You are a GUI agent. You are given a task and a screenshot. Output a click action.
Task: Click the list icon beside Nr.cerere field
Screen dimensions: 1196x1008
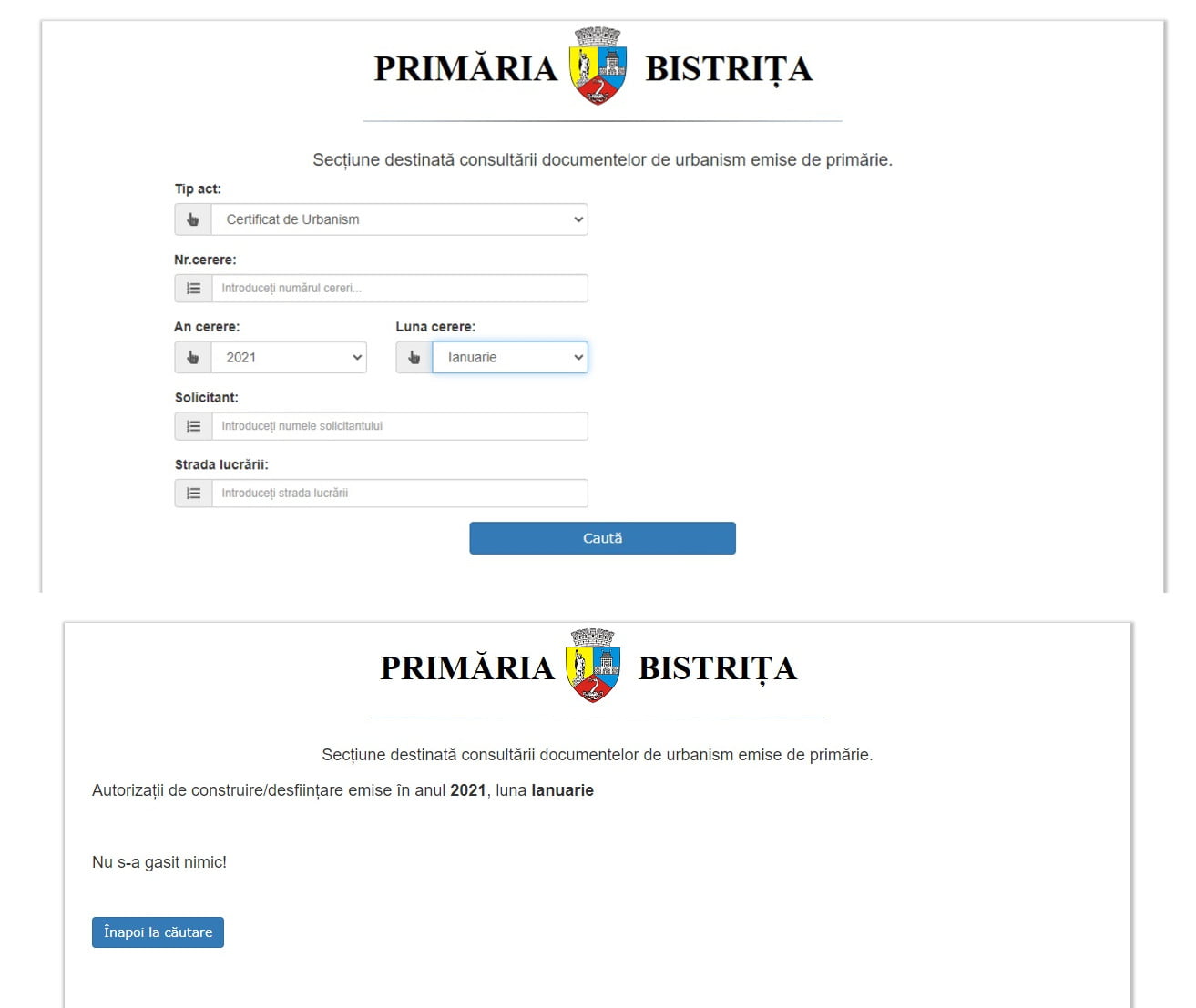pyautogui.click(x=193, y=289)
